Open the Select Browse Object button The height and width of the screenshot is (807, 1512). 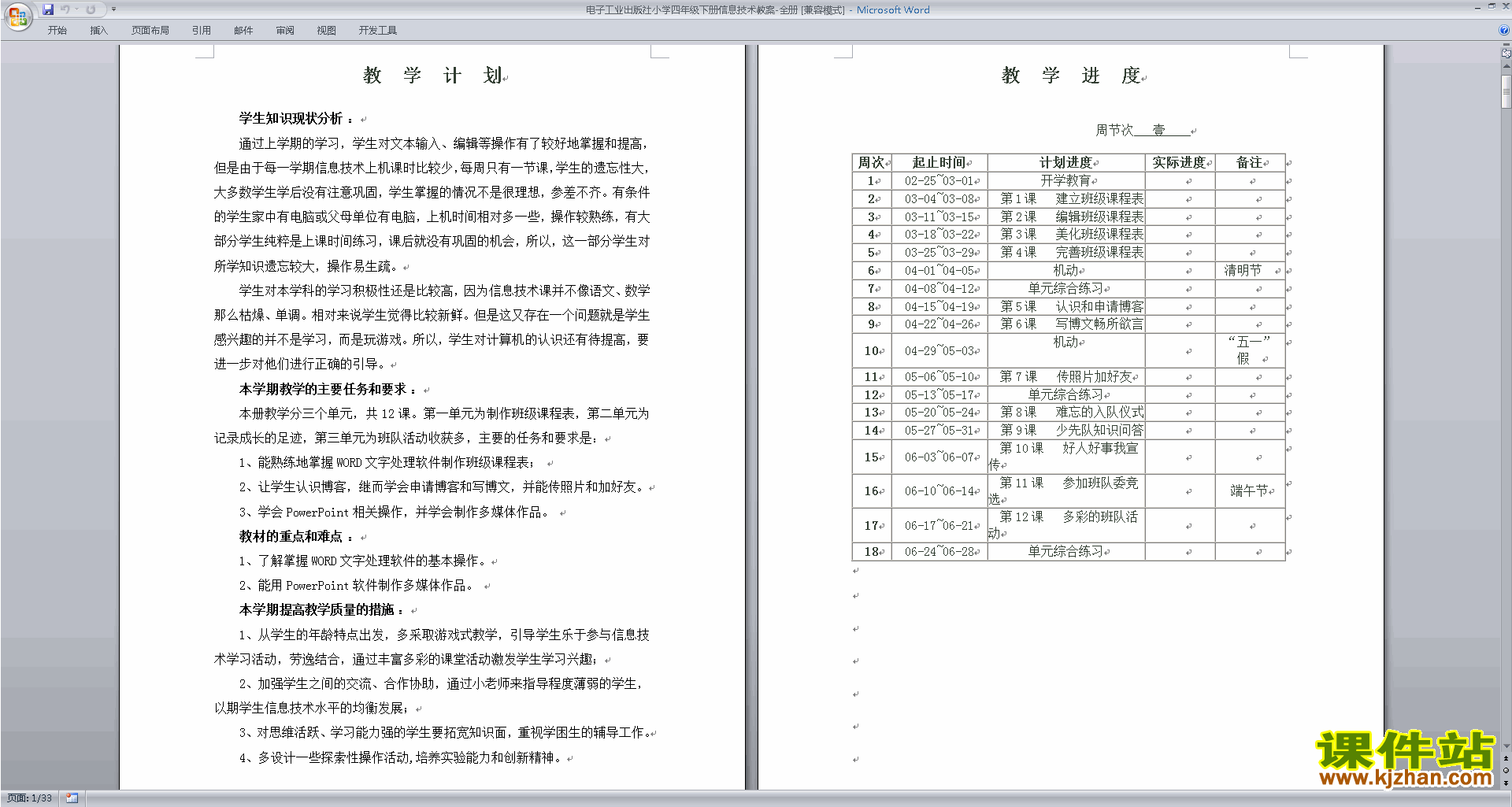coord(1506,771)
